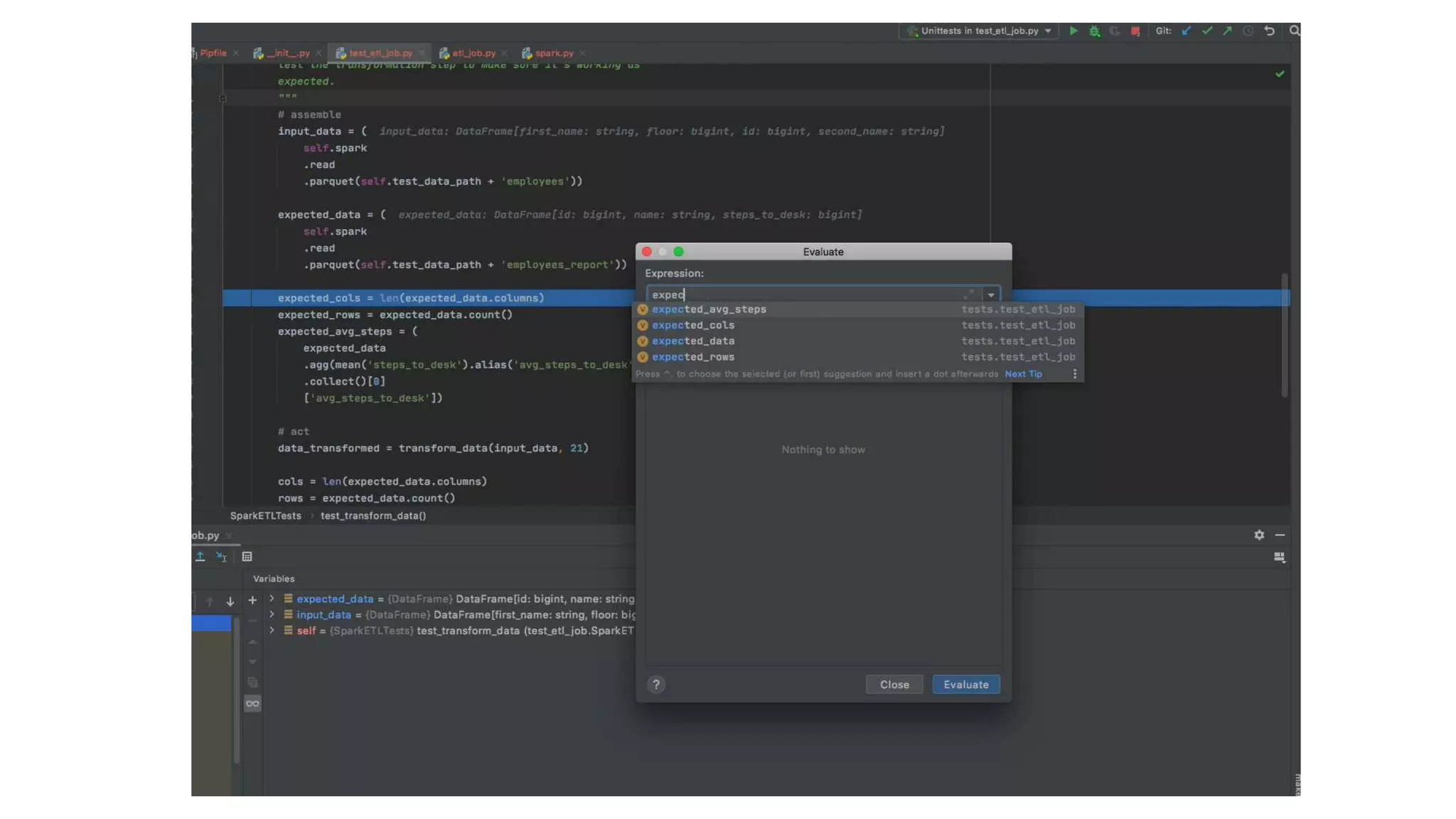Click Run to Cursor debugger icon
Viewport: 1456px width, 819px height.
(x=221, y=557)
